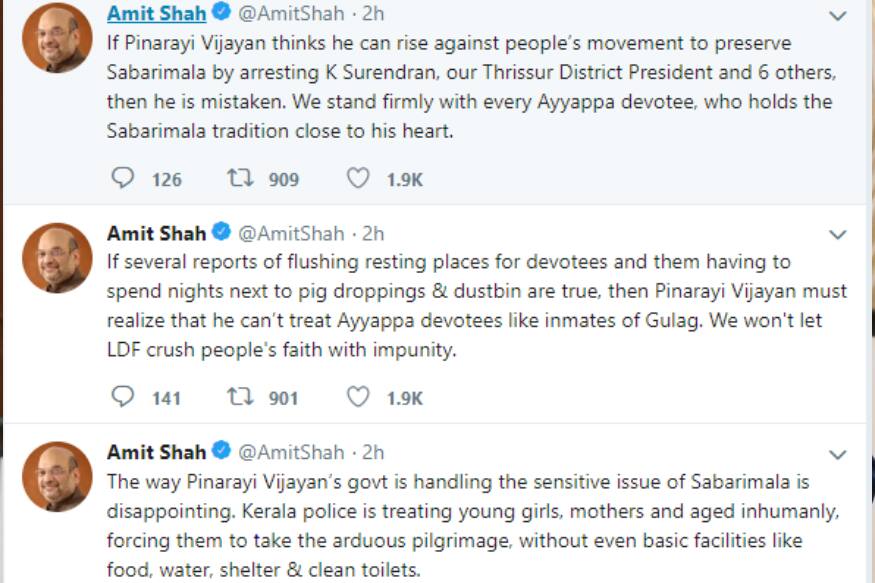Expand options chevron on the first tweet
875x583 pixels.
(x=838, y=16)
